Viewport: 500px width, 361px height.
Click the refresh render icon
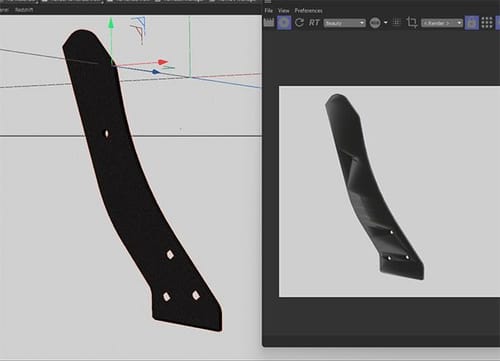[x=299, y=23]
